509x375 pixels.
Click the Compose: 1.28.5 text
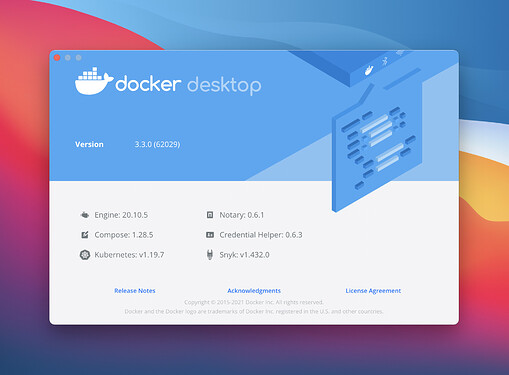[124, 235]
